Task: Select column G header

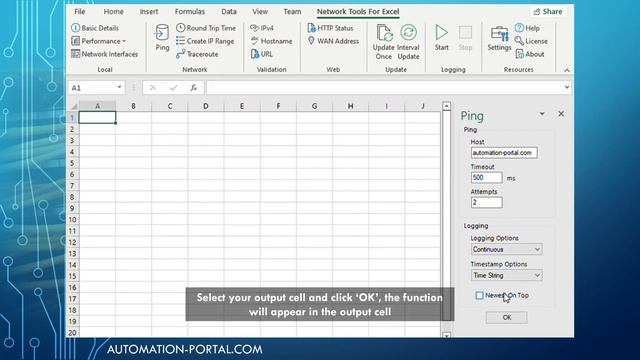Action: (314, 106)
